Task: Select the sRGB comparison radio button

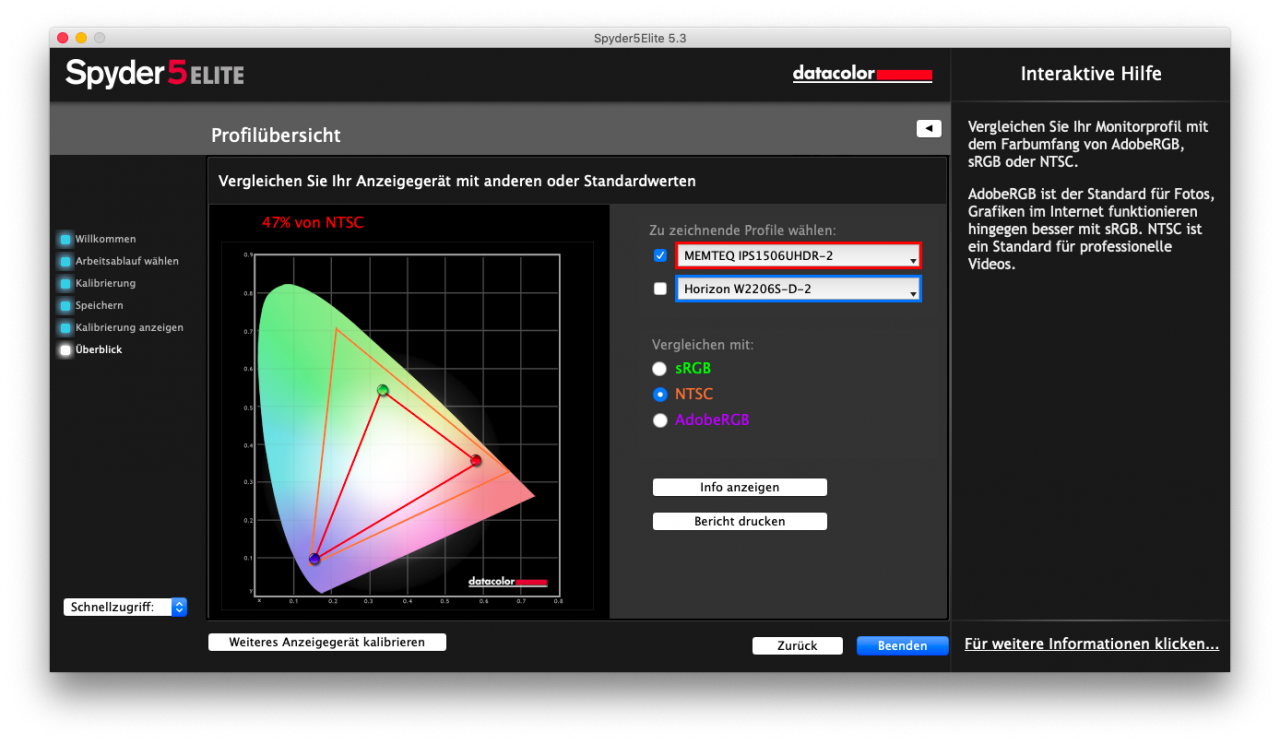Action: point(660,369)
